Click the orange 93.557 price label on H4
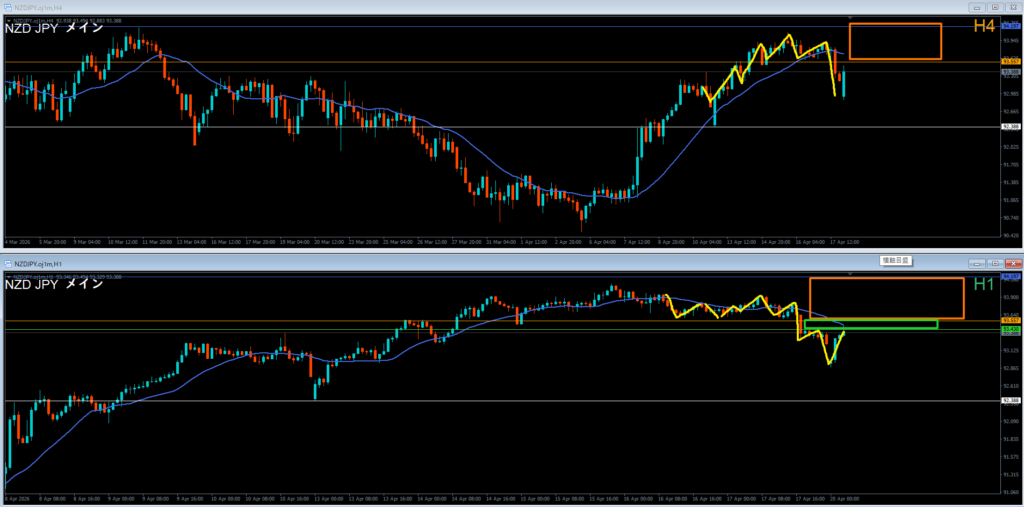The width and height of the screenshot is (1024, 507). click(x=1009, y=61)
